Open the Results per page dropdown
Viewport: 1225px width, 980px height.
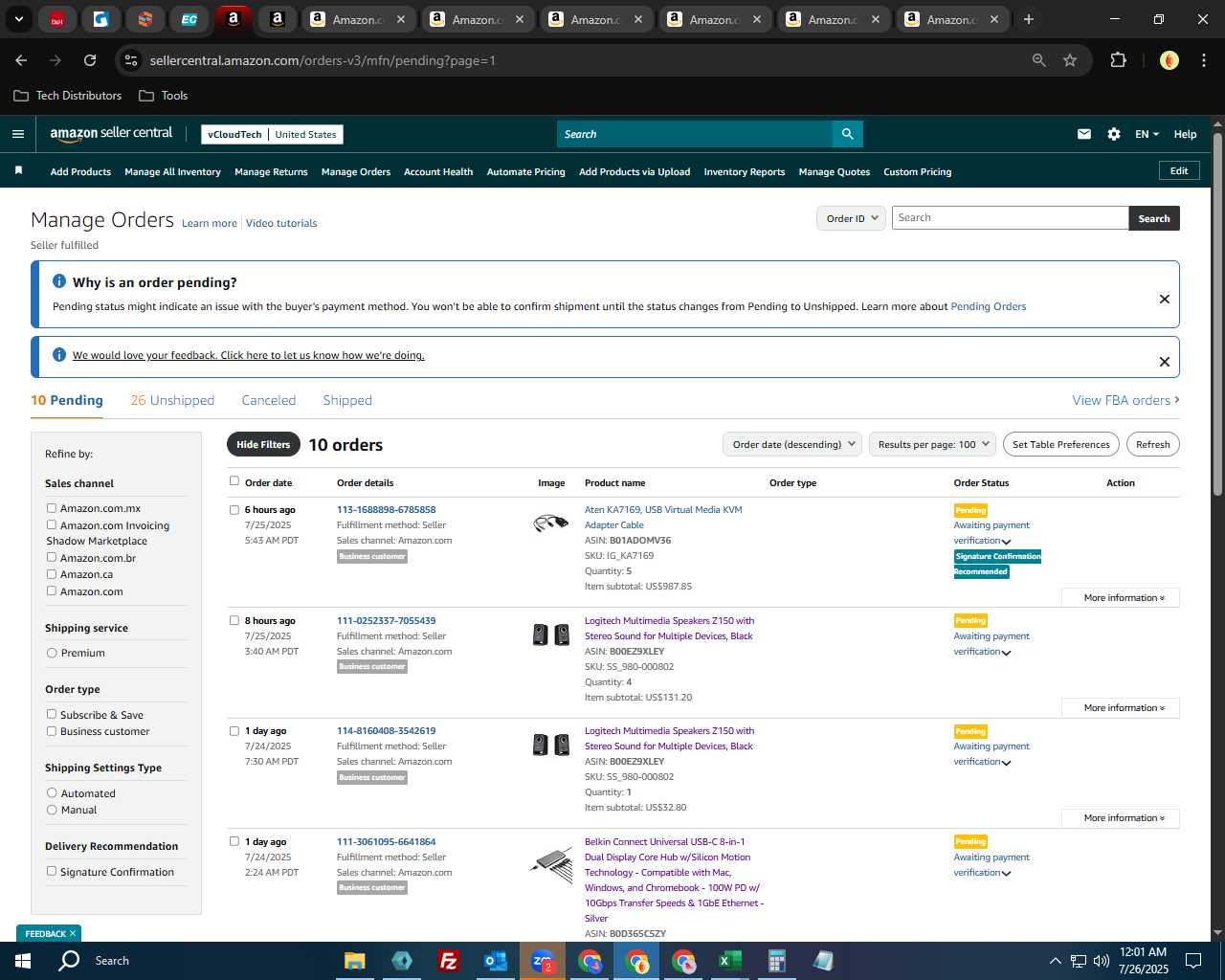[x=932, y=444]
